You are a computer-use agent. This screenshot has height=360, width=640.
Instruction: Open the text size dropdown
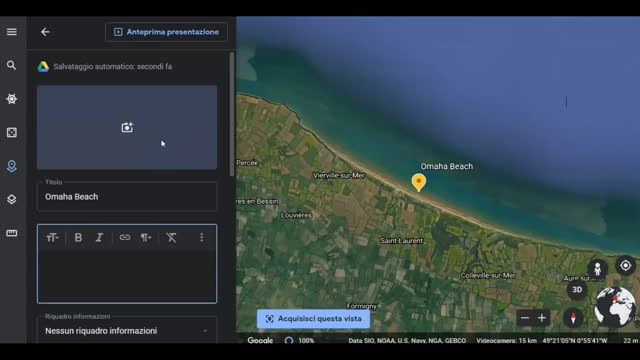[x=52, y=238]
